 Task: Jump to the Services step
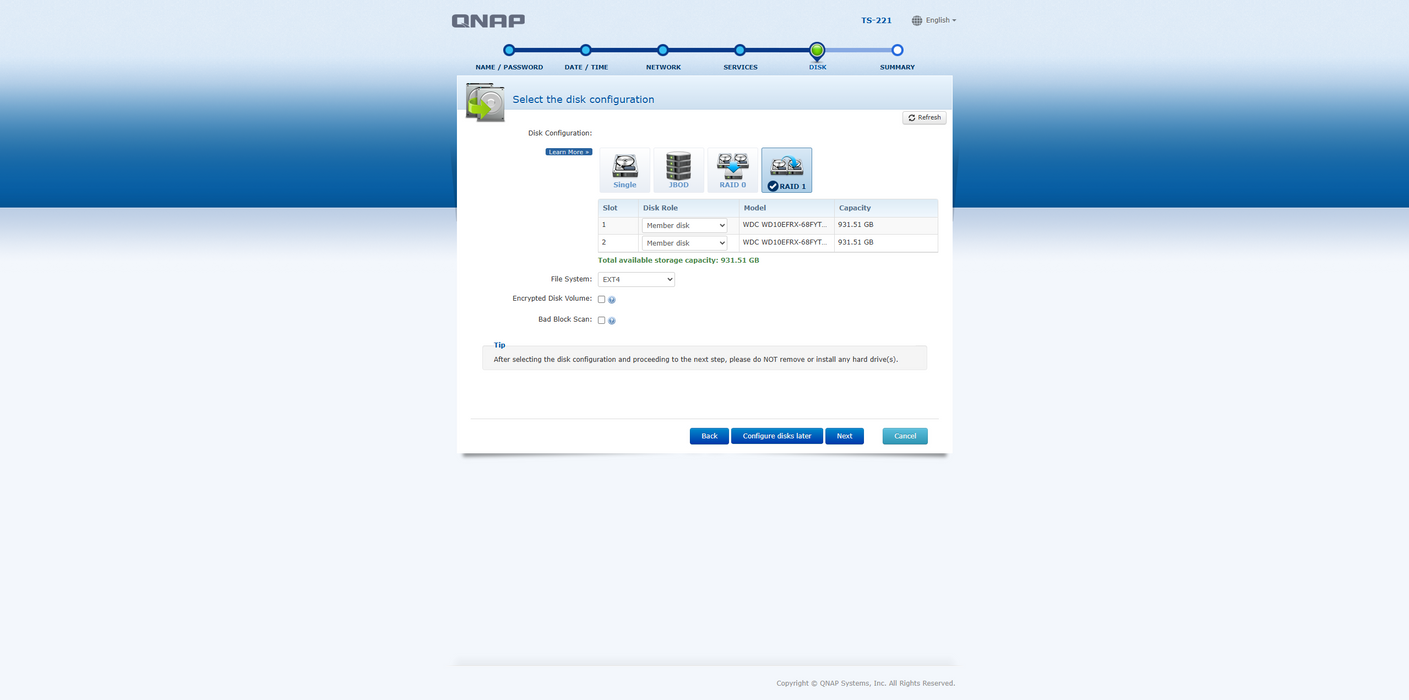click(740, 50)
